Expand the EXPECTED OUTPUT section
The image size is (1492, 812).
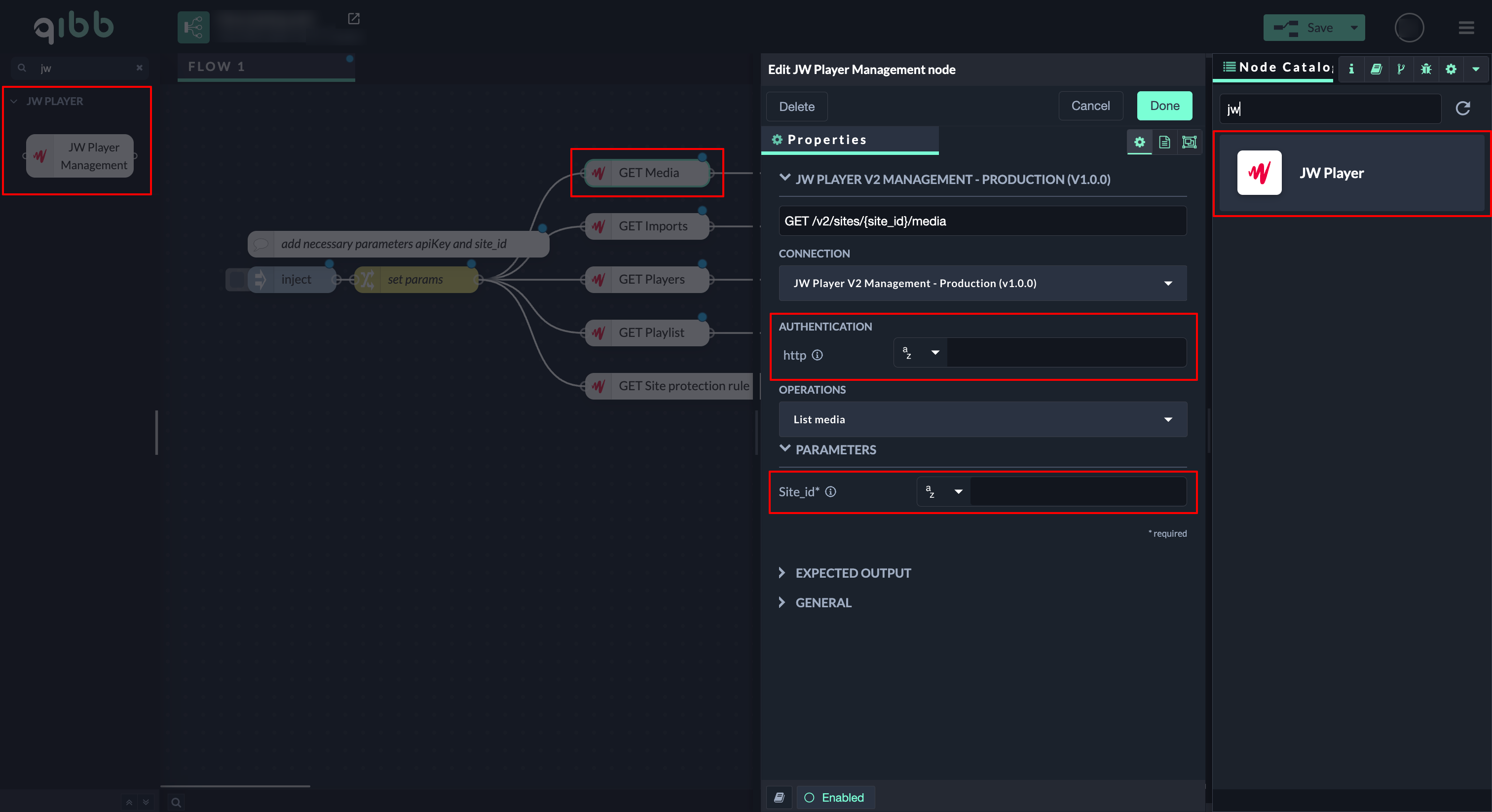pyautogui.click(x=853, y=573)
